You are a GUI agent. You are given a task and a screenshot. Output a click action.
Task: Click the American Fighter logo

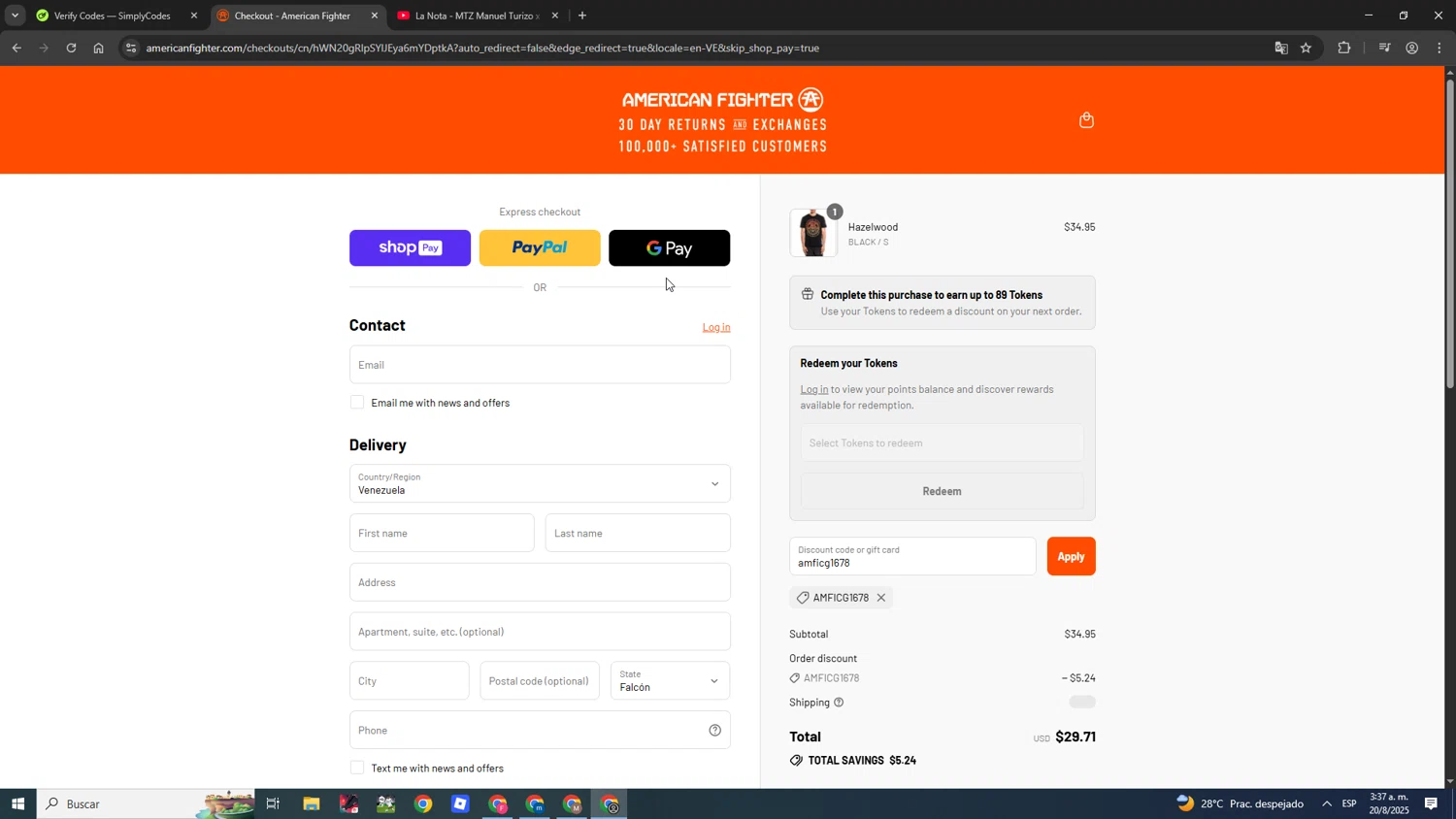(722, 99)
